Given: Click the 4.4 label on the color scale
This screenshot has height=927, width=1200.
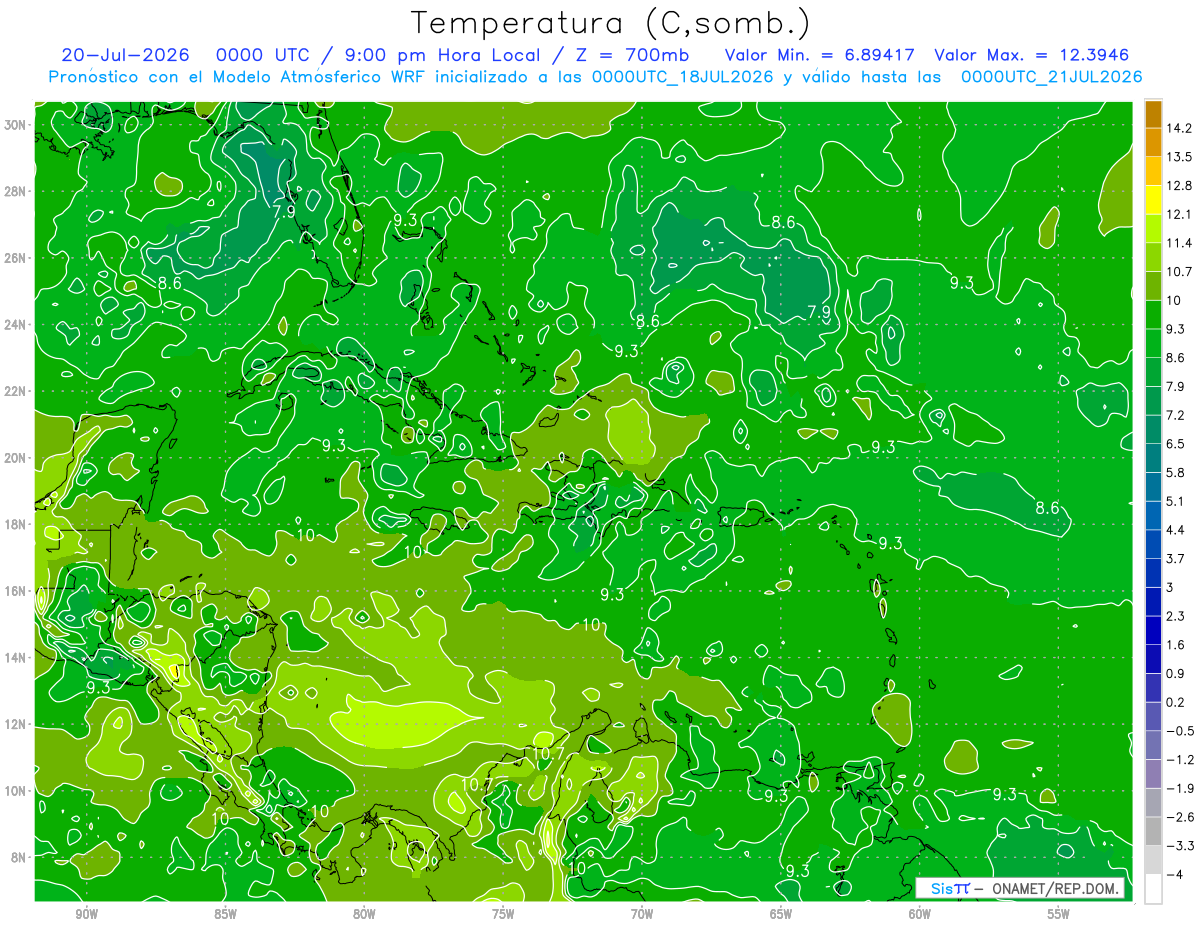Looking at the screenshot, I should pyautogui.click(x=1175, y=530).
